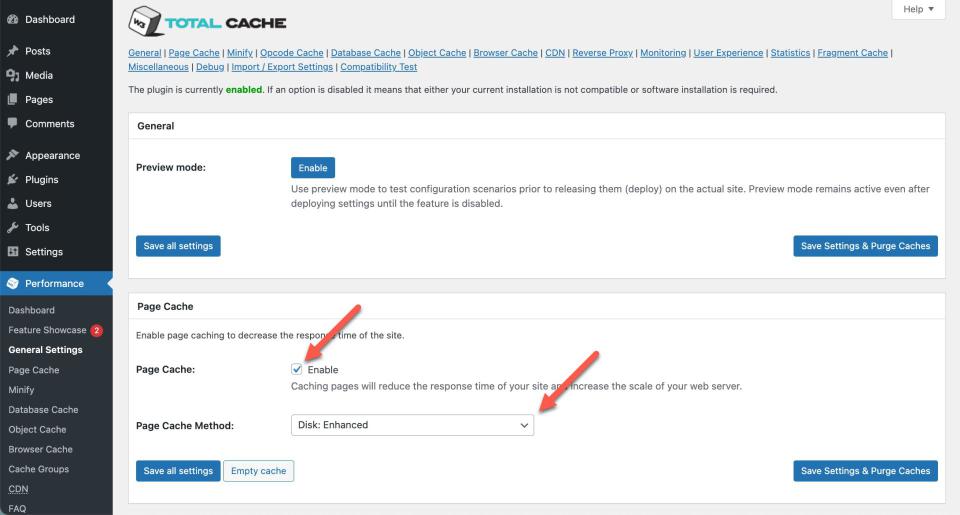Enable Preview mode with the Enable button
The image size is (960, 515).
pyautogui.click(x=312, y=168)
